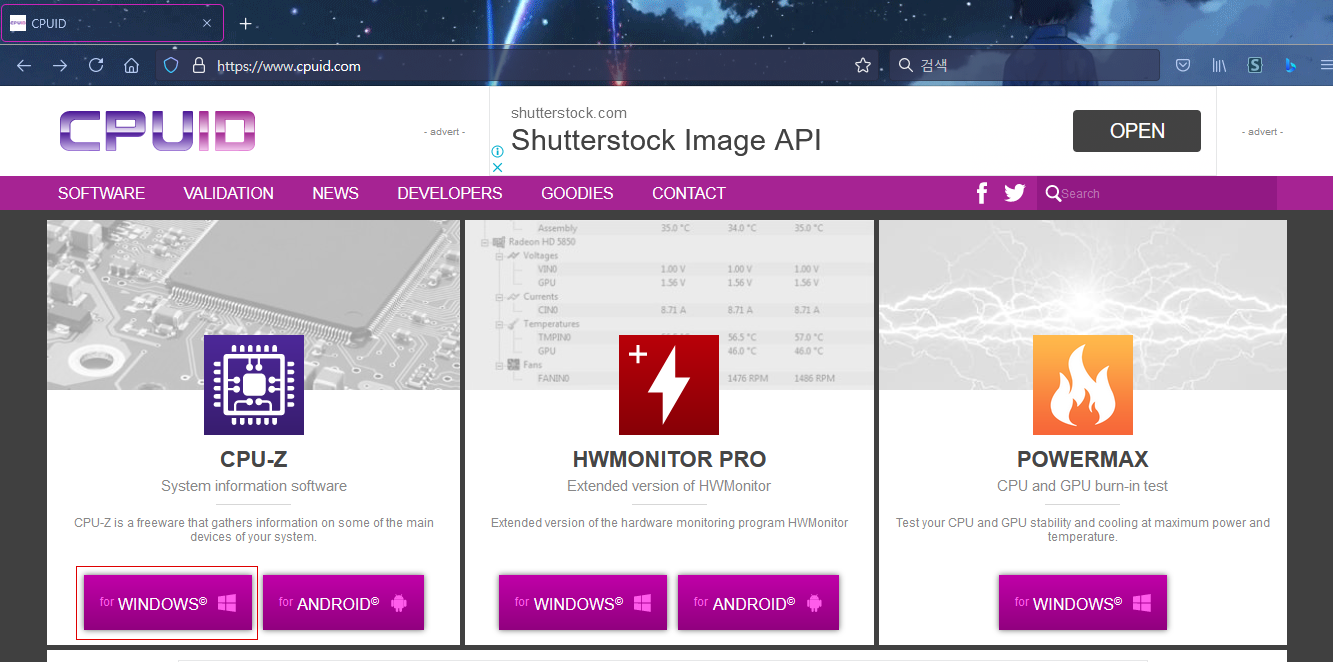
Task: Open the green S extension icon
Action: (x=1255, y=66)
